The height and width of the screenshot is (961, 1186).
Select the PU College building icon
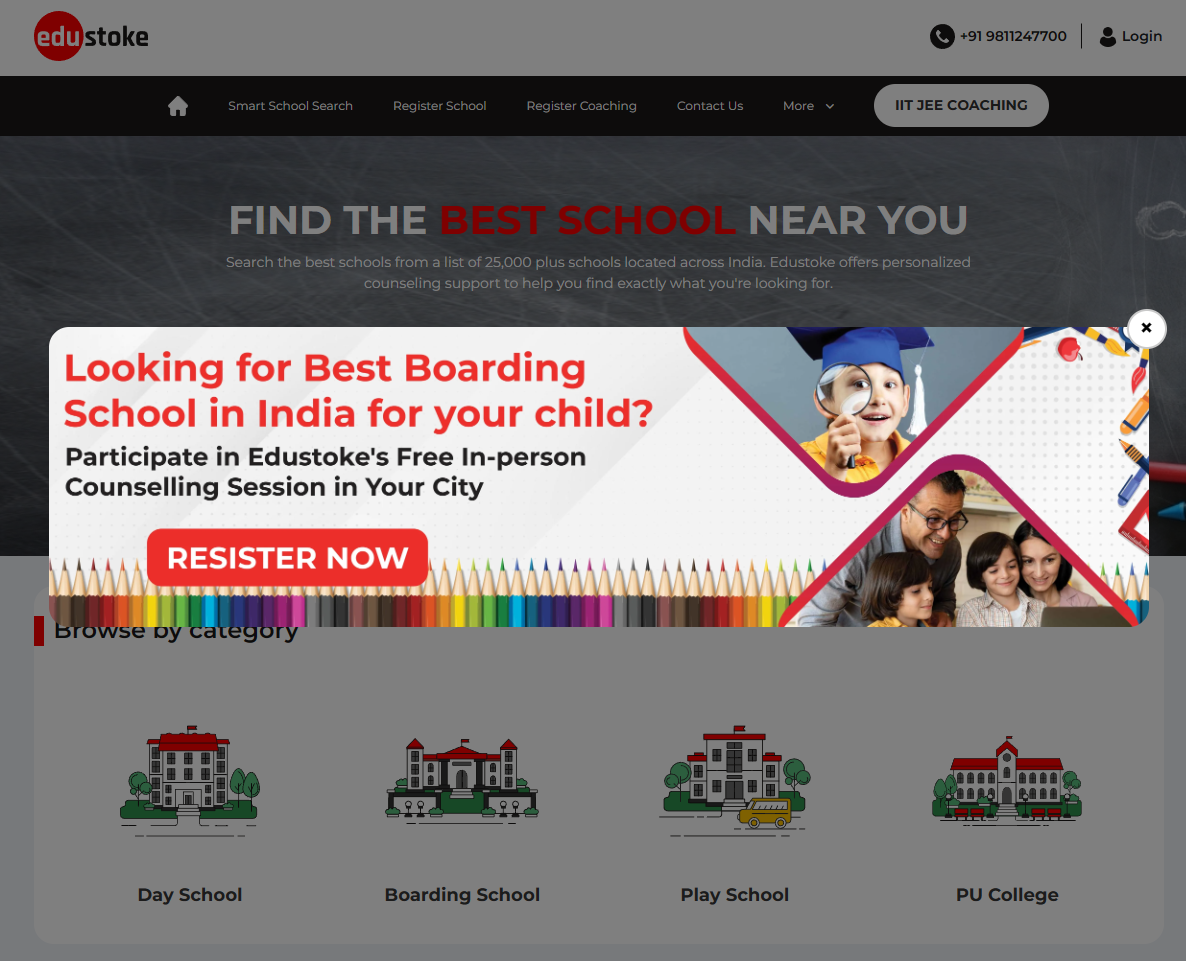tap(1007, 779)
